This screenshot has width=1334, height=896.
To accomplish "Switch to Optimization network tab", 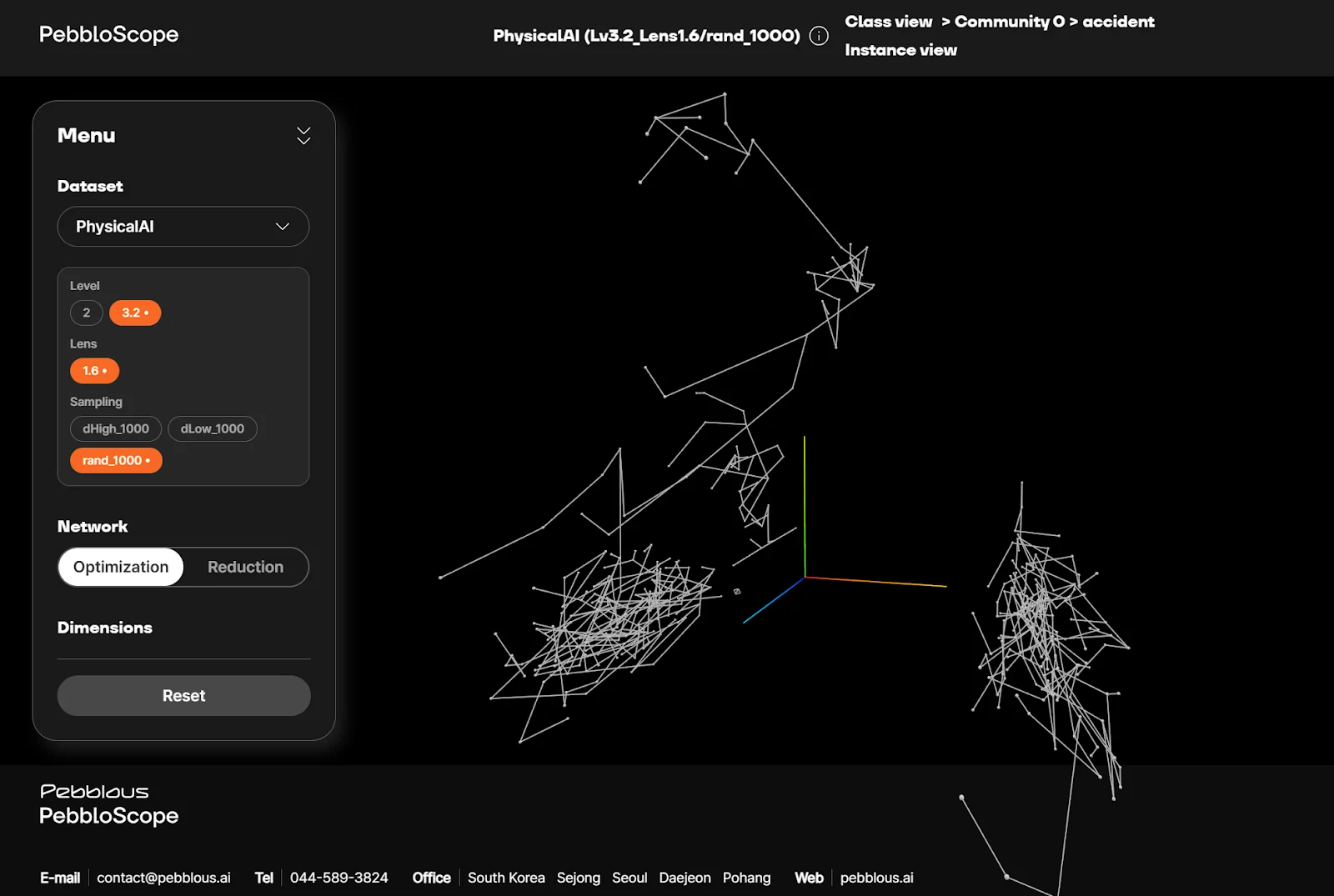I will [x=121, y=568].
